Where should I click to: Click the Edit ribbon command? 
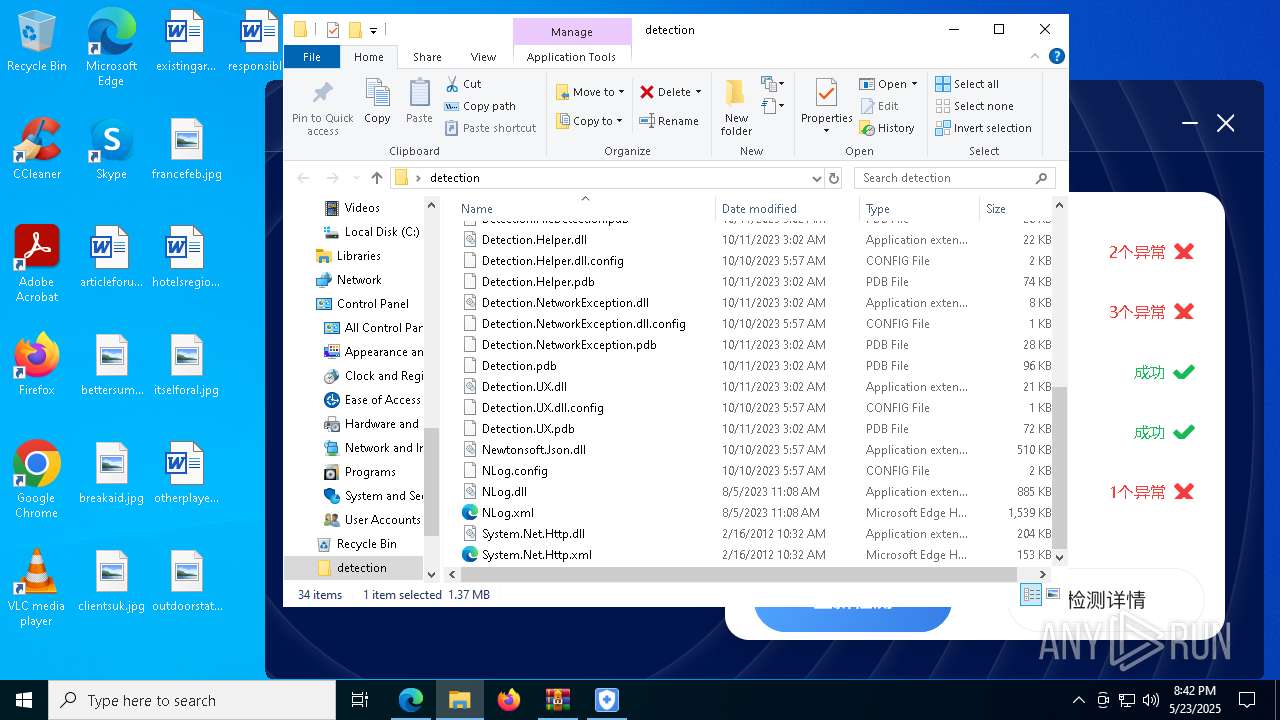878,106
